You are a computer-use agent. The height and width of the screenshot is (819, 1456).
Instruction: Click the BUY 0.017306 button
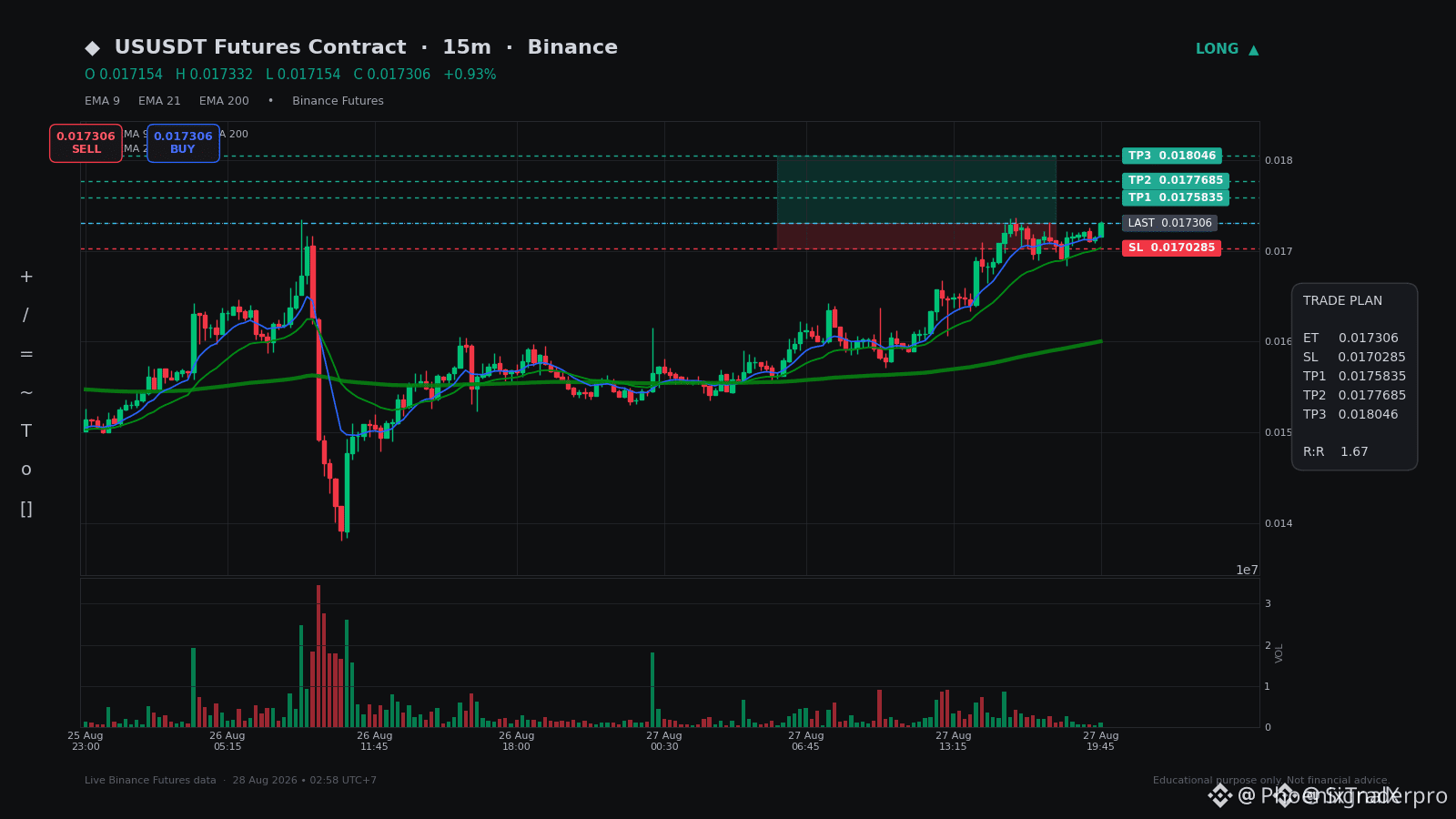coord(183,143)
